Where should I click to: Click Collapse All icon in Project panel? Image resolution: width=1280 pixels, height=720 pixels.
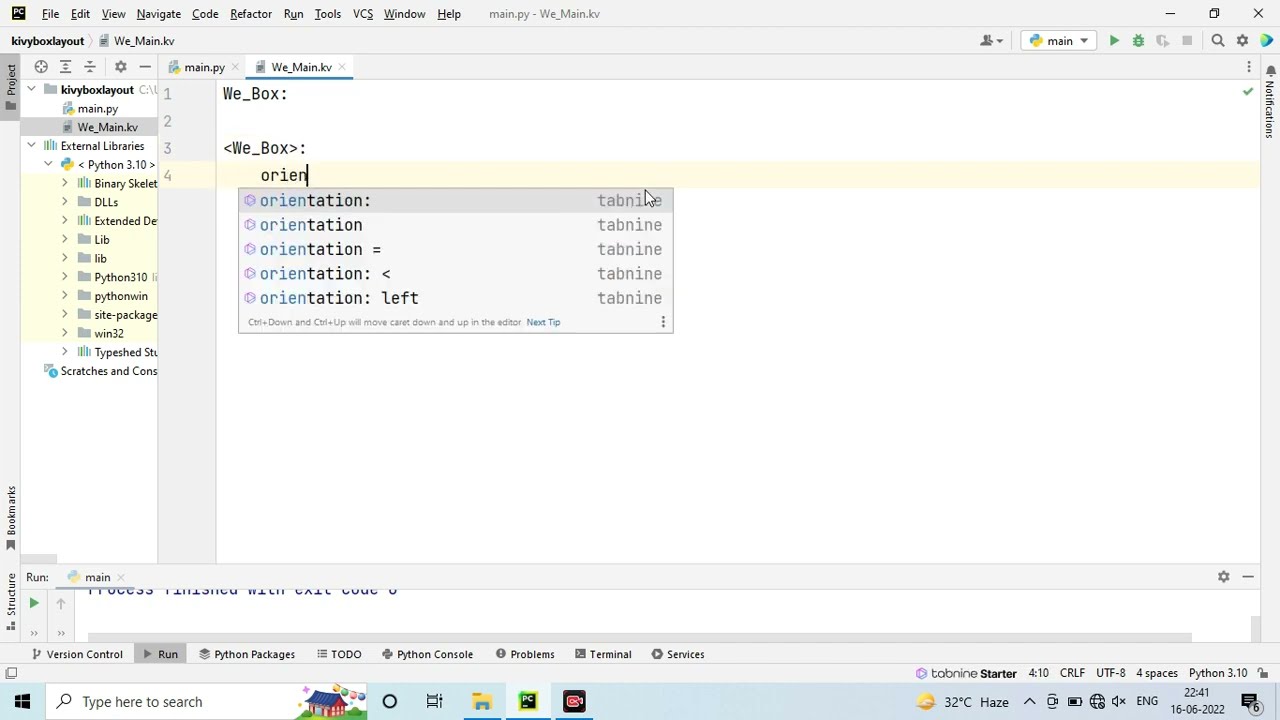[x=89, y=67]
